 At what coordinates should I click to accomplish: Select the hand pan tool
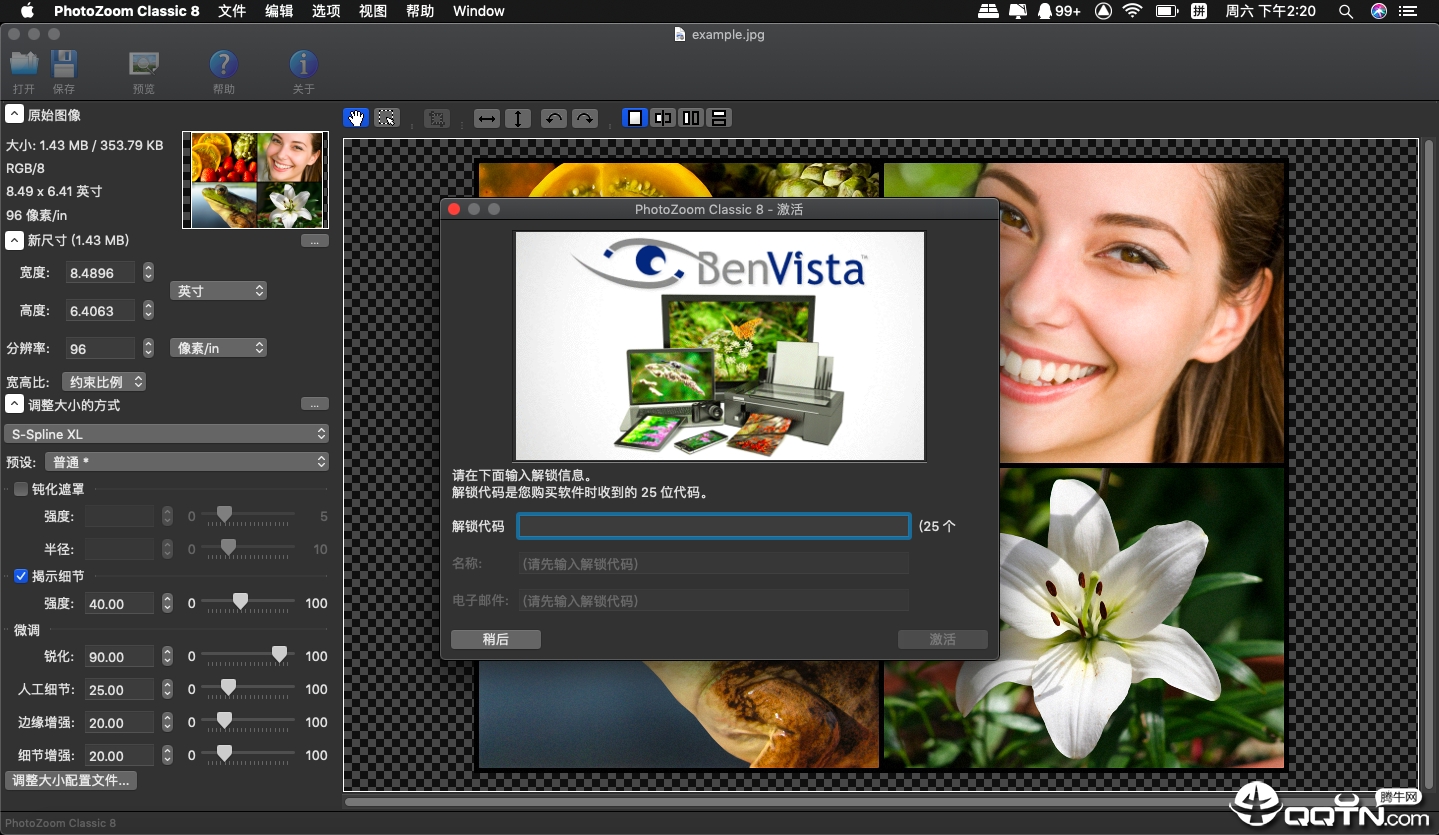[x=356, y=118]
